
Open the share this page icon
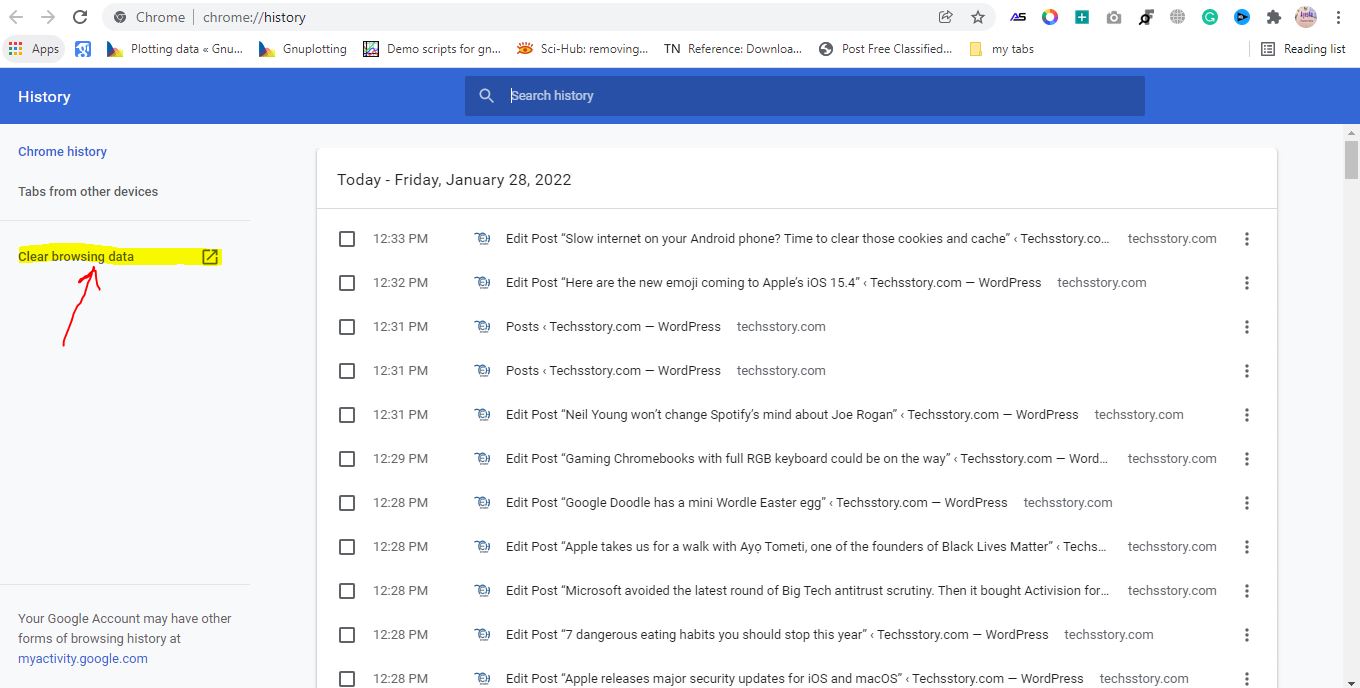coord(945,17)
